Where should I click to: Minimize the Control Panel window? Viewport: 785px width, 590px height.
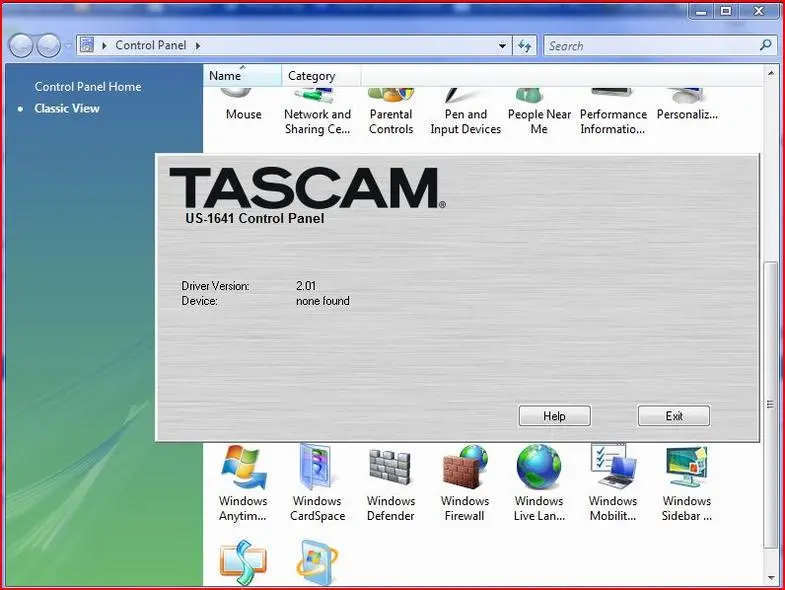(701, 11)
